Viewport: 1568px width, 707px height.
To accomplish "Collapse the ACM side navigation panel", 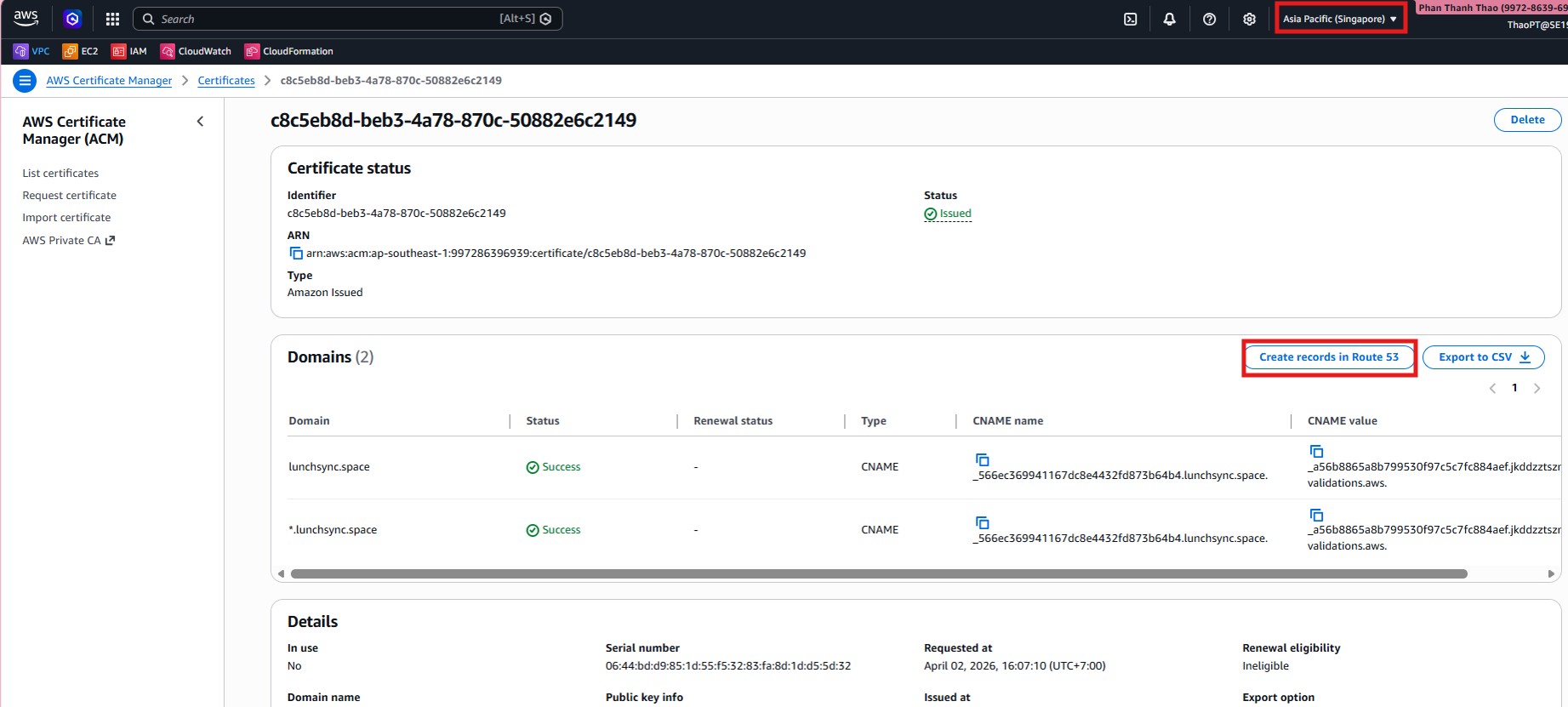I will (x=200, y=122).
